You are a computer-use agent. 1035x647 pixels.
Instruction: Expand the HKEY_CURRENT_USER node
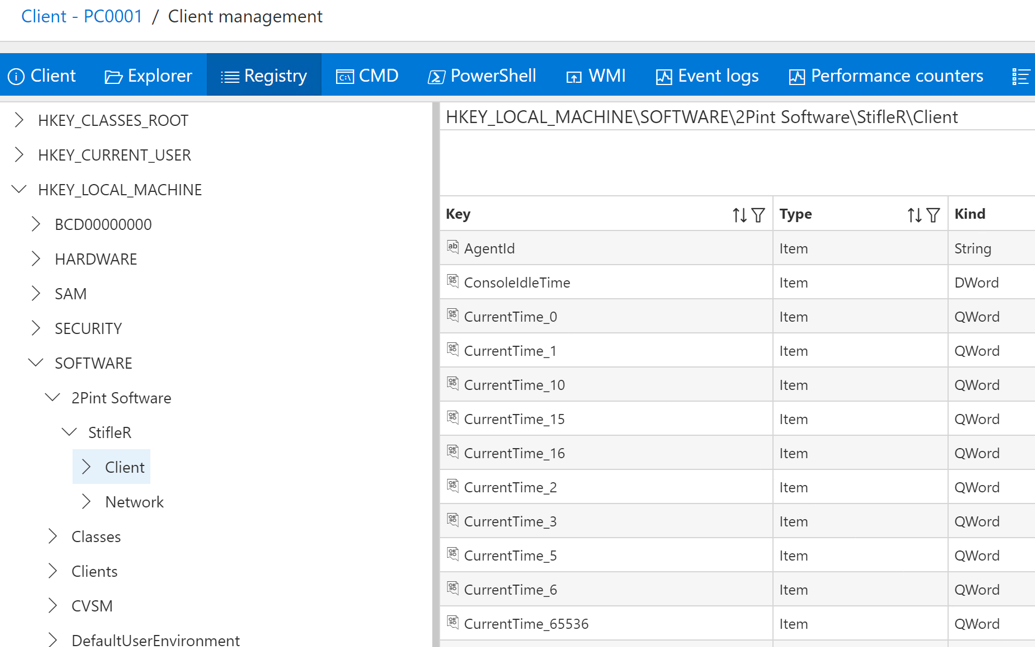(19, 154)
